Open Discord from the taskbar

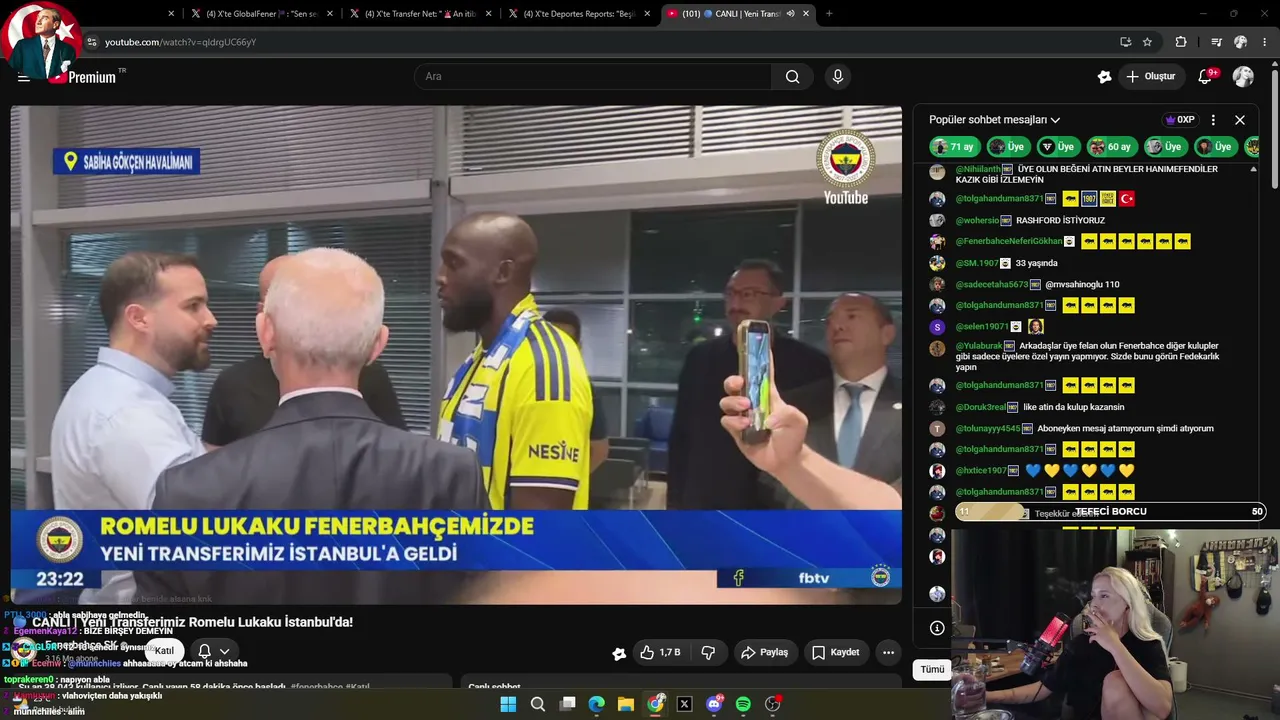coord(714,704)
